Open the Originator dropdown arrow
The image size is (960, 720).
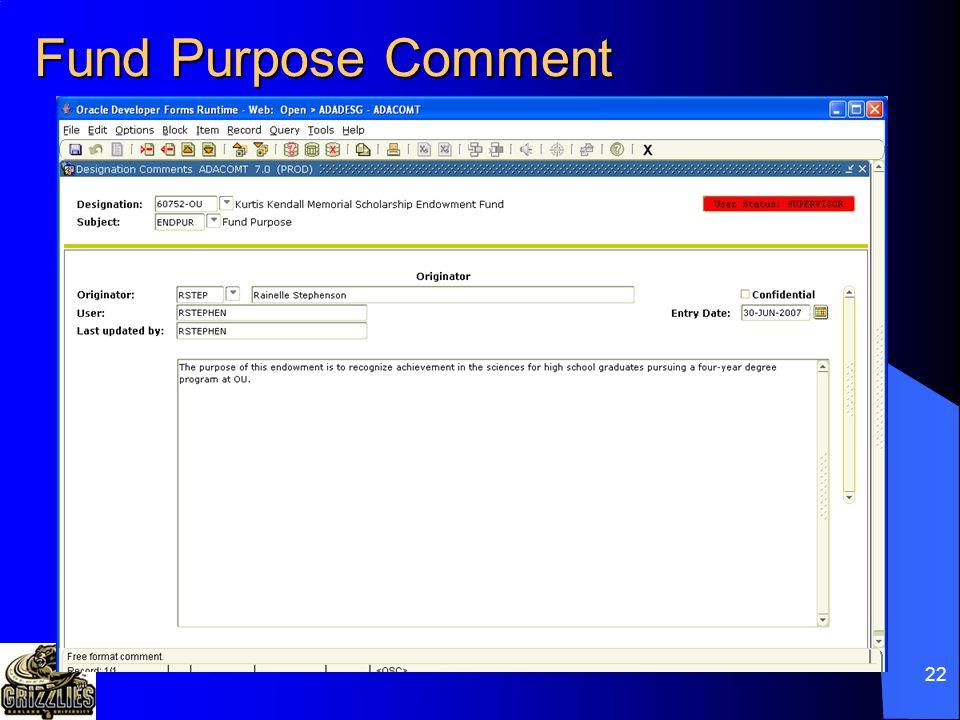(233, 293)
